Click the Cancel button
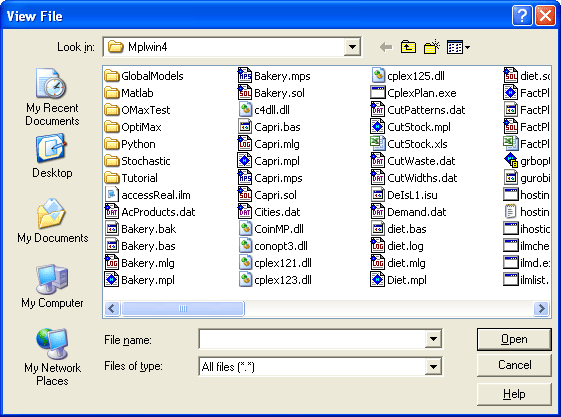This screenshot has width=561, height=417. pyautogui.click(x=514, y=365)
